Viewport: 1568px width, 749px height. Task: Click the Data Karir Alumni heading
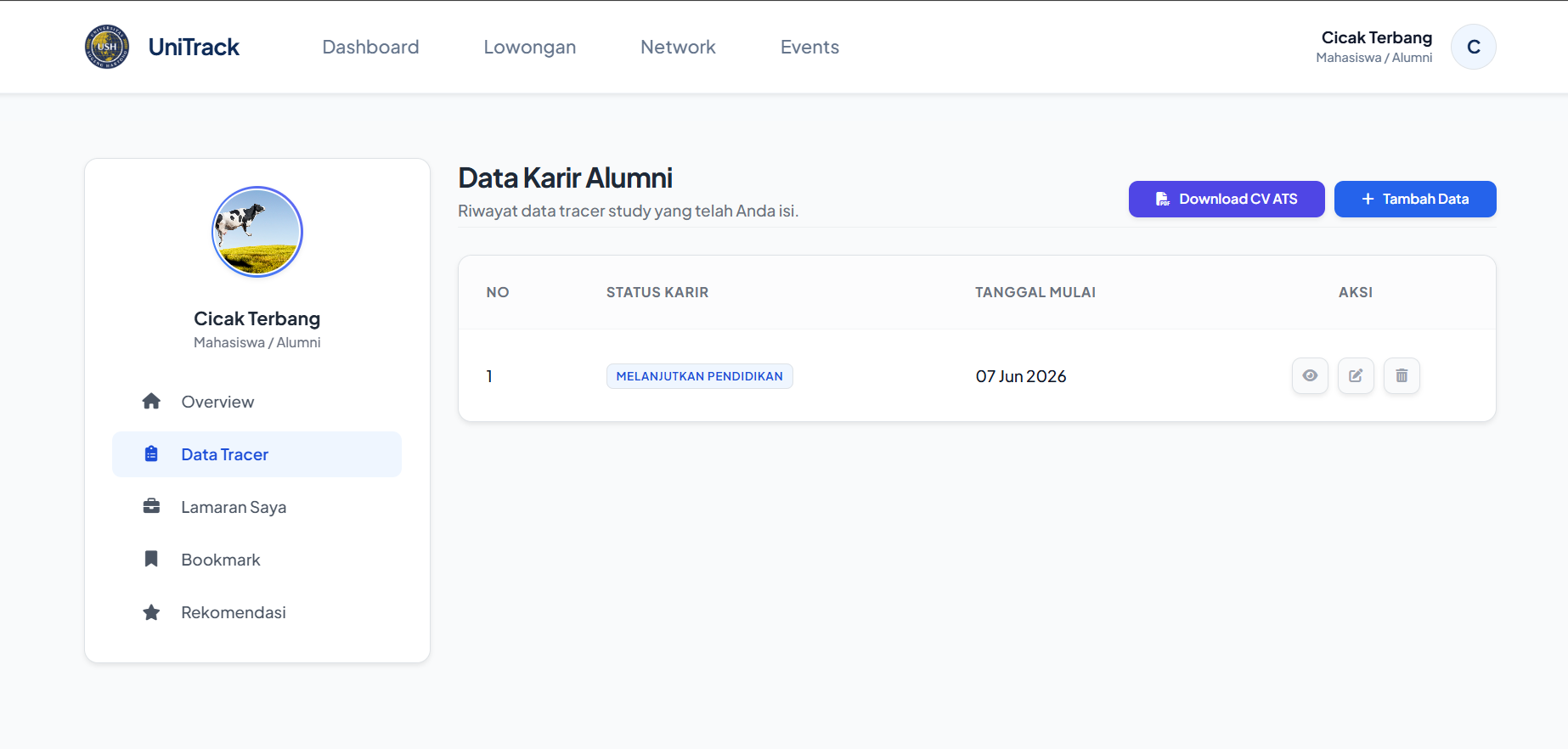566,178
